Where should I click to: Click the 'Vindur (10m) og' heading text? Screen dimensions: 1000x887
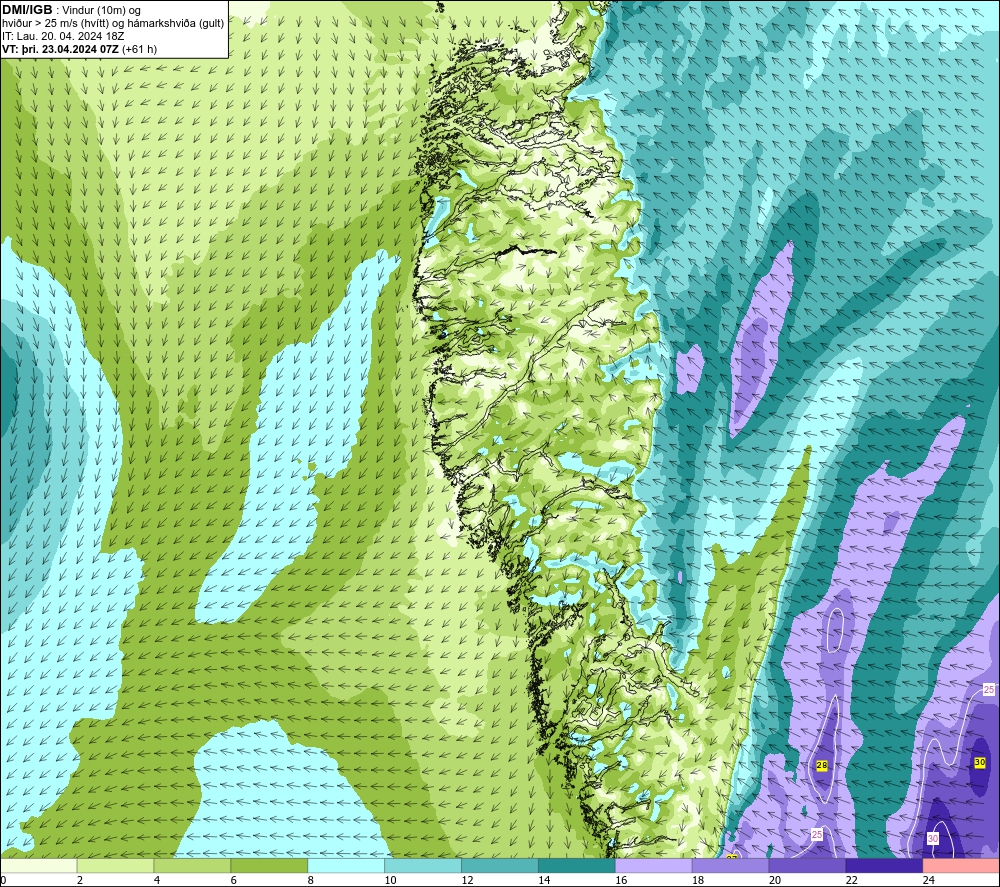(101, 11)
